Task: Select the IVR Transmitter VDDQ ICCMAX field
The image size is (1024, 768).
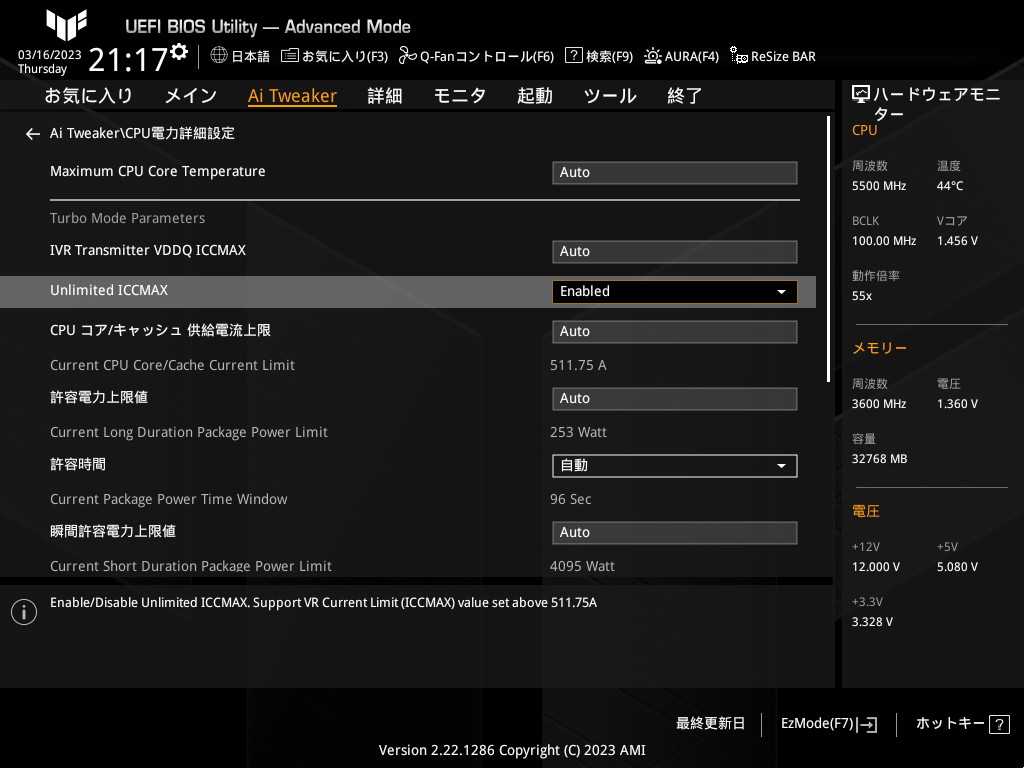Action: [x=674, y=252]
